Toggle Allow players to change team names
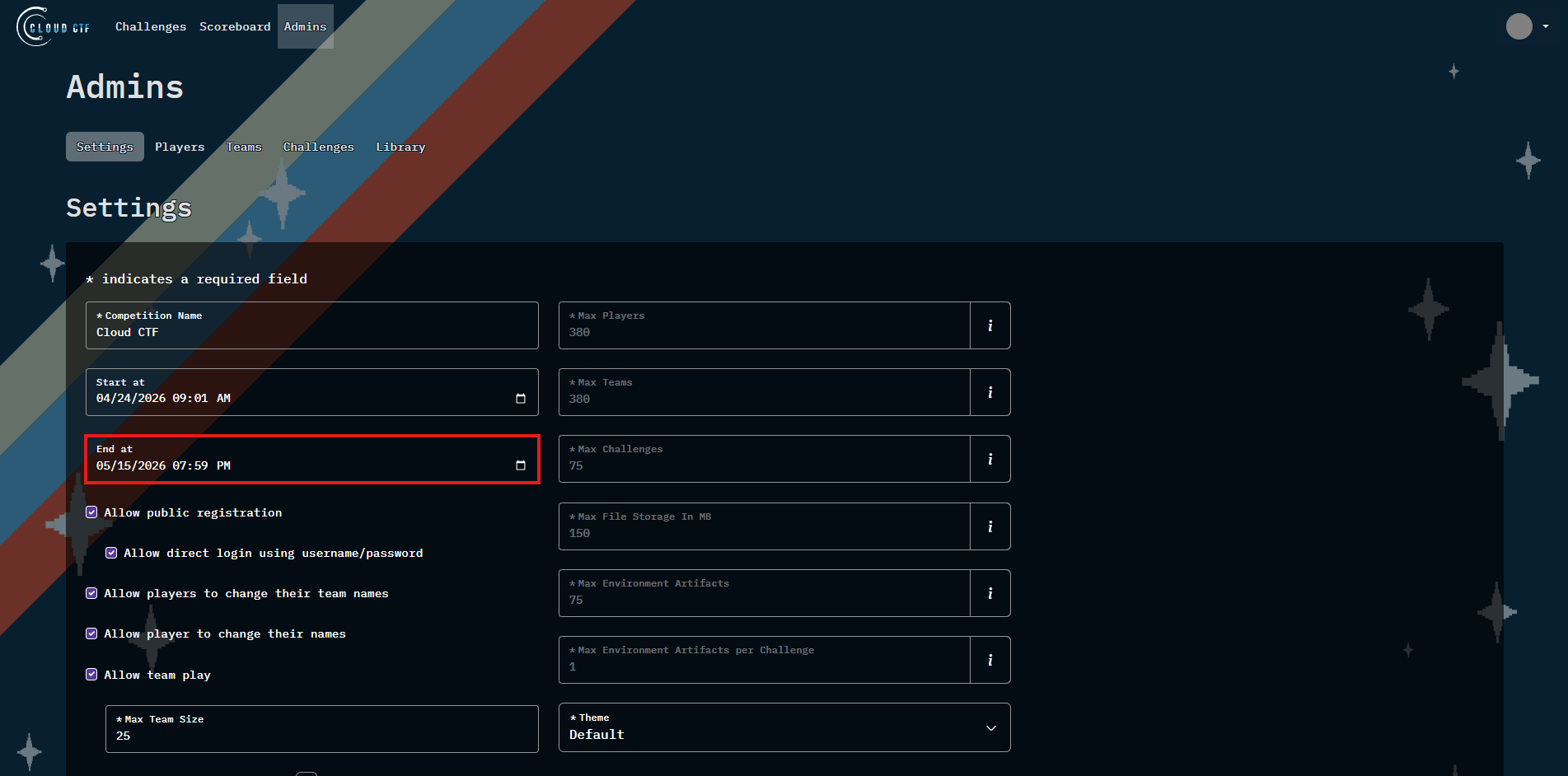1568x776 pixels. coord(91,593)
